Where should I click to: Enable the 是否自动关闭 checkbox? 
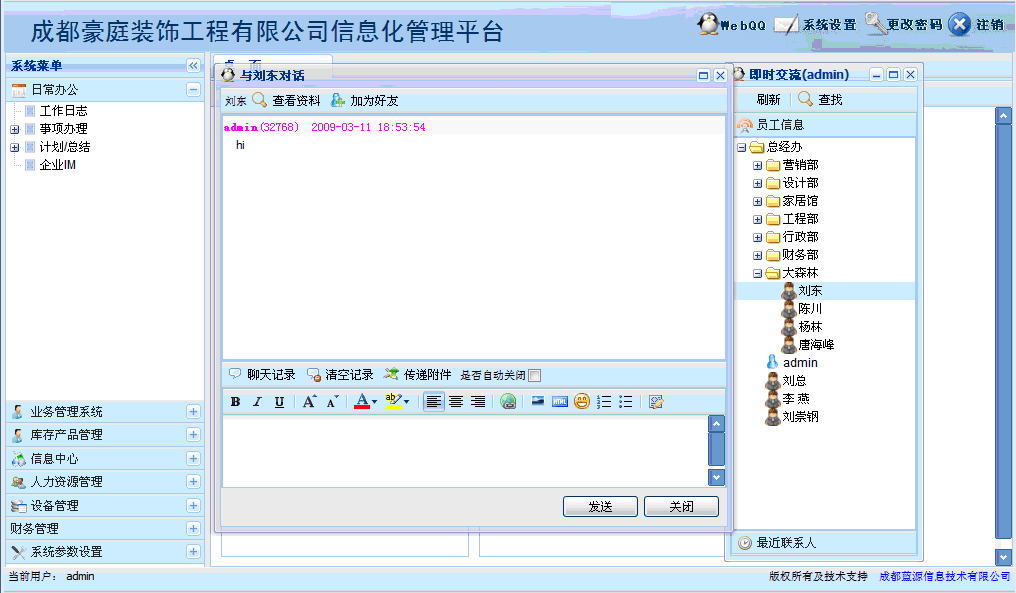click(534, 376)
